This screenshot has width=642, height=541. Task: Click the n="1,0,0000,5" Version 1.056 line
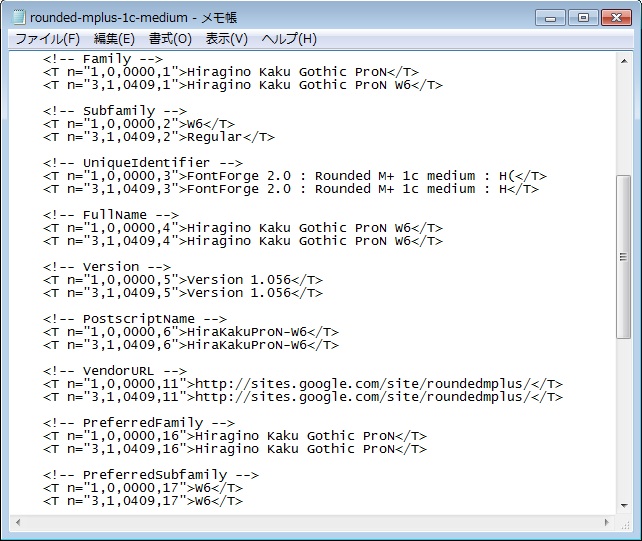(x=183, y=280)
